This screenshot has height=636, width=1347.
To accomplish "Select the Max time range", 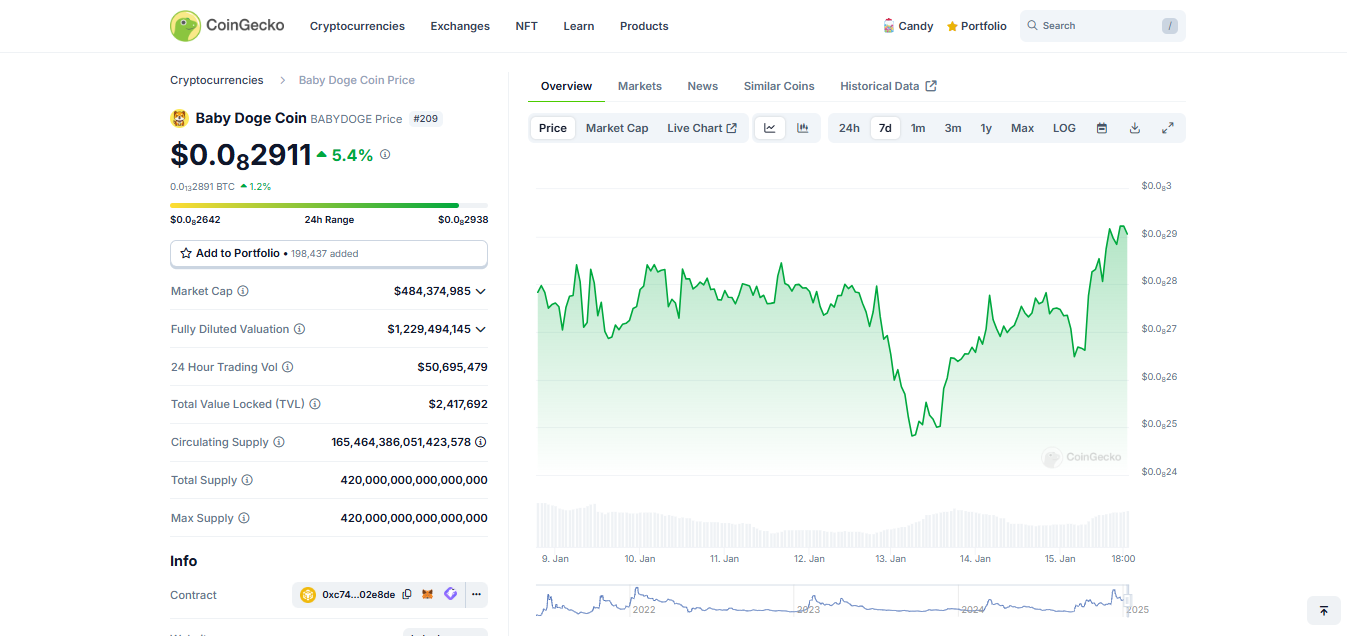I will tap(1022, 128).
